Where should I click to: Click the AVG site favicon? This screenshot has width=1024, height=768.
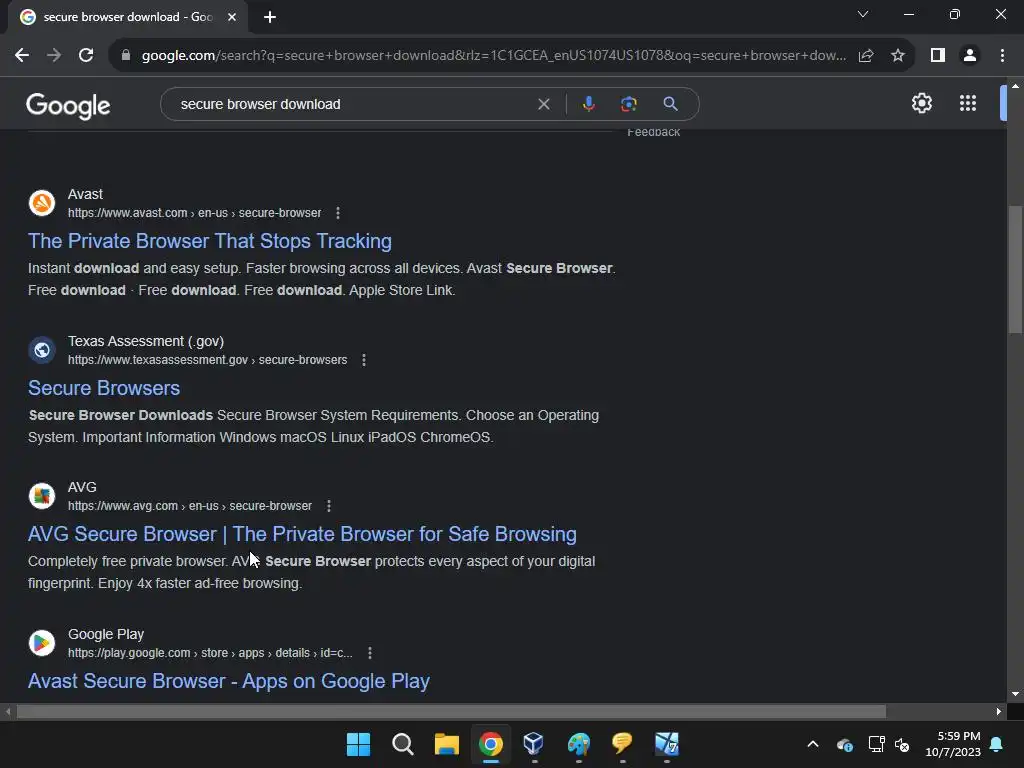point(42,496)
